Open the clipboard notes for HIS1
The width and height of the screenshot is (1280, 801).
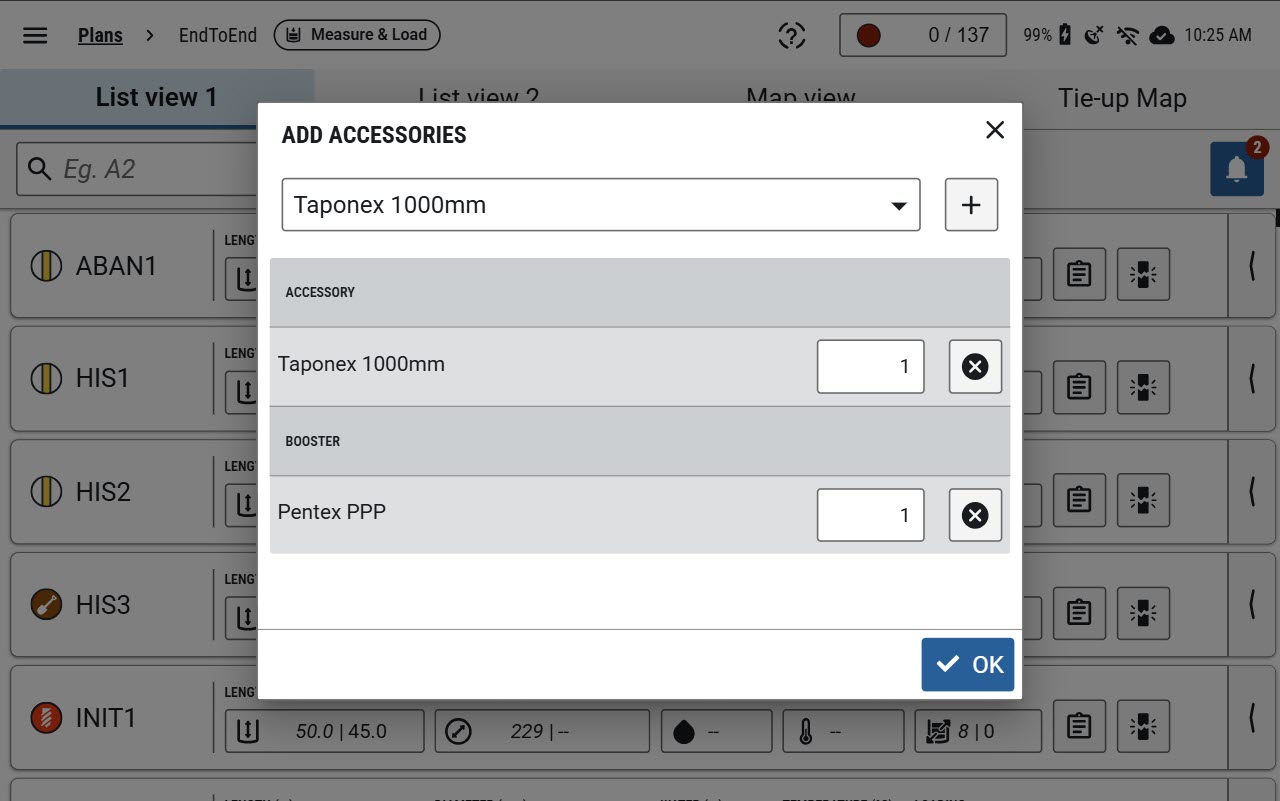1079,387
